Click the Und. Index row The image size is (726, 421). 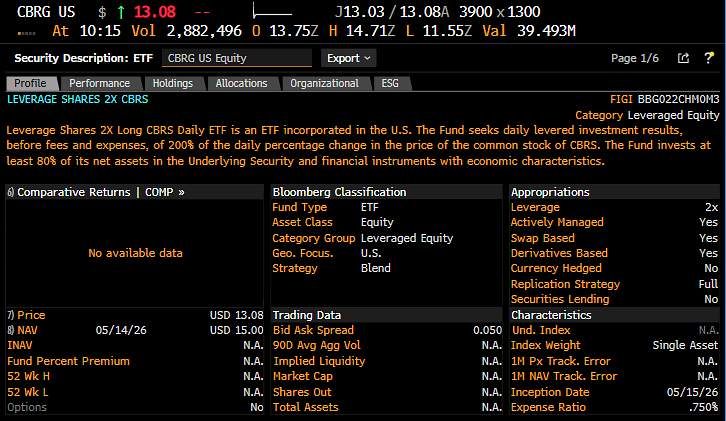pos(614,330)
